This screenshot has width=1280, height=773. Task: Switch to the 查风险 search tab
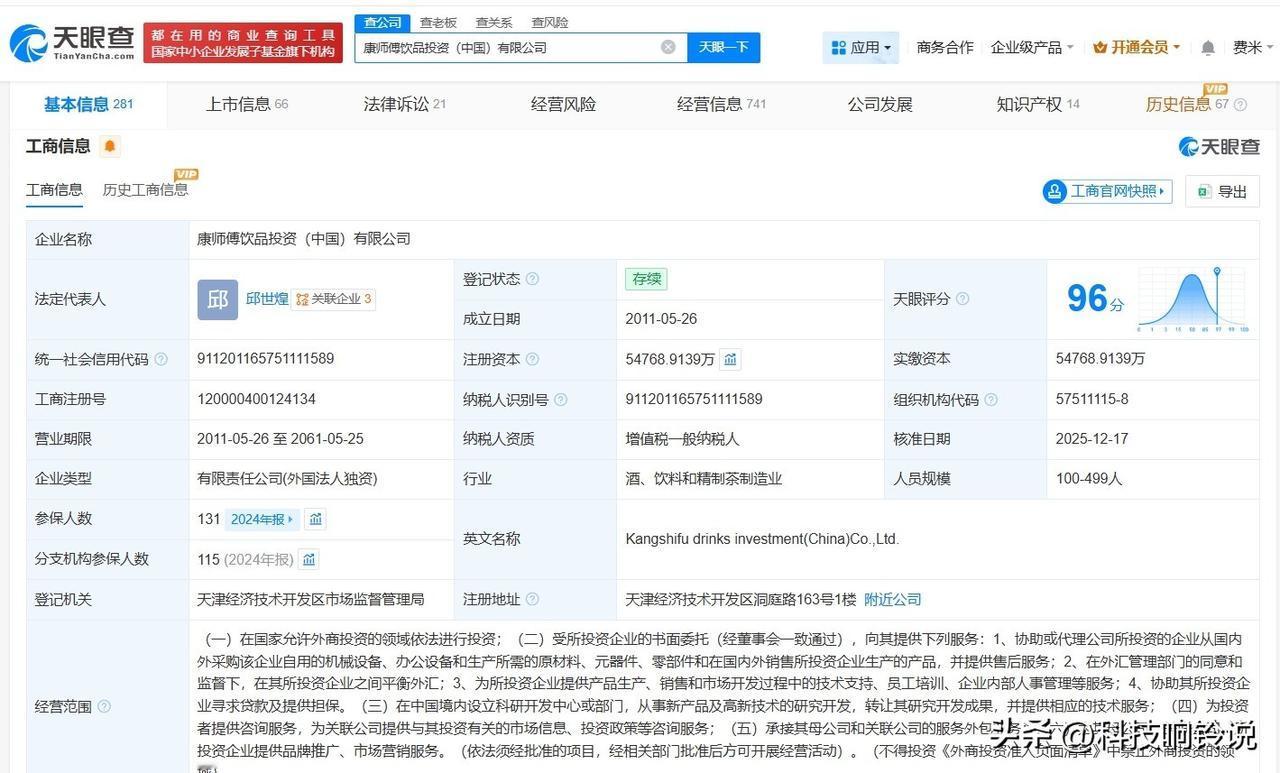[549, 22]
